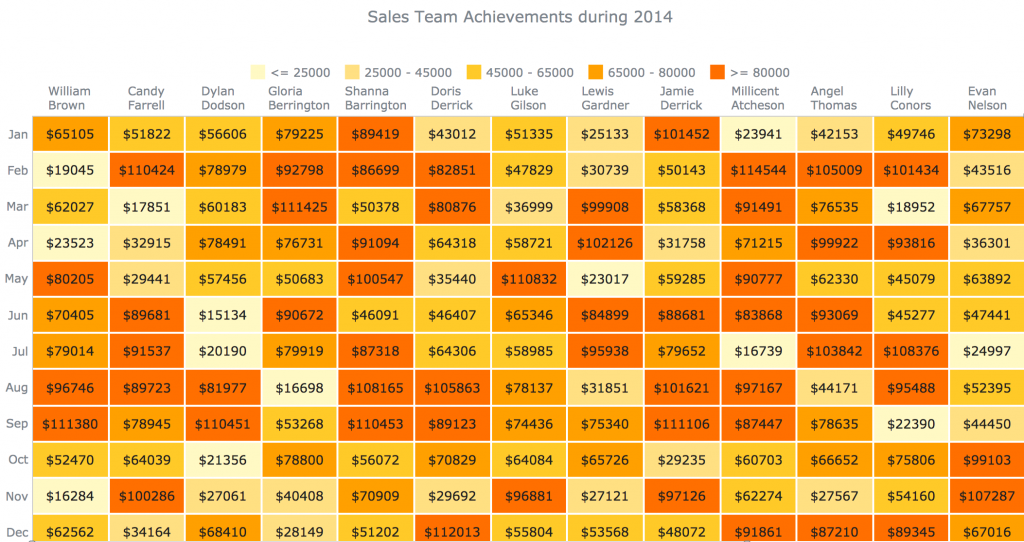Click the cell reading $110832
Image resolution: width=1024 pixels, height=542 pixels.
(528, 279)
